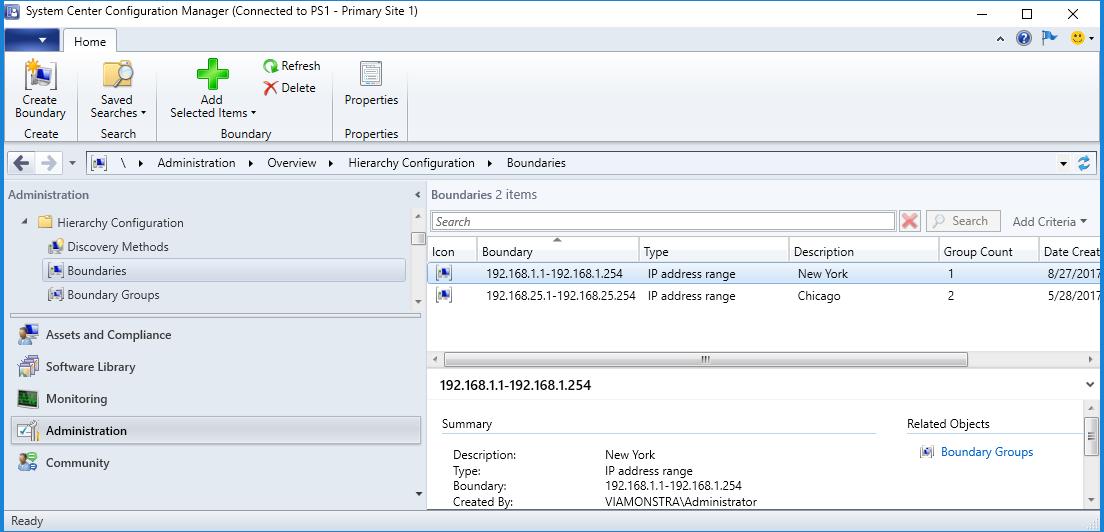Viewport: 1104px width, 532px height.
Task: Click the Create Boundary icon
Action: 39,75
